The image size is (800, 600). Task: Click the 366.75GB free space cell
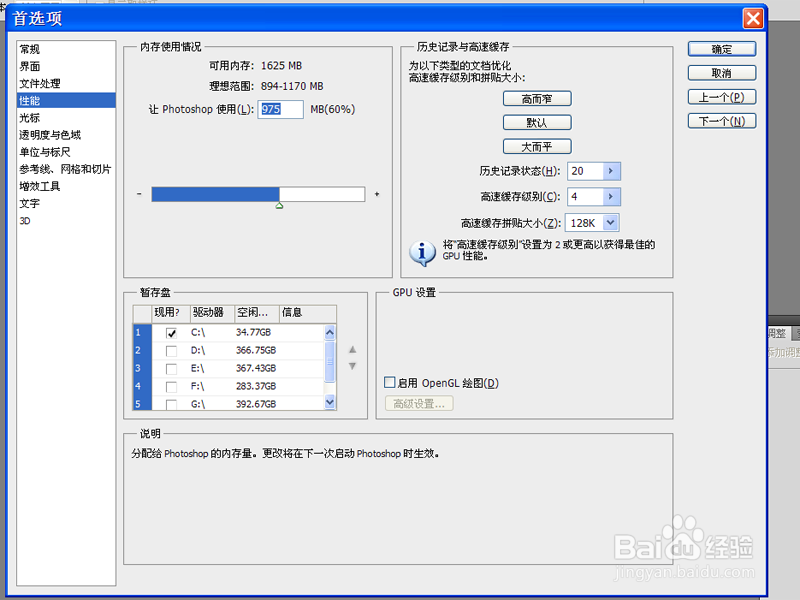[256, 351]
